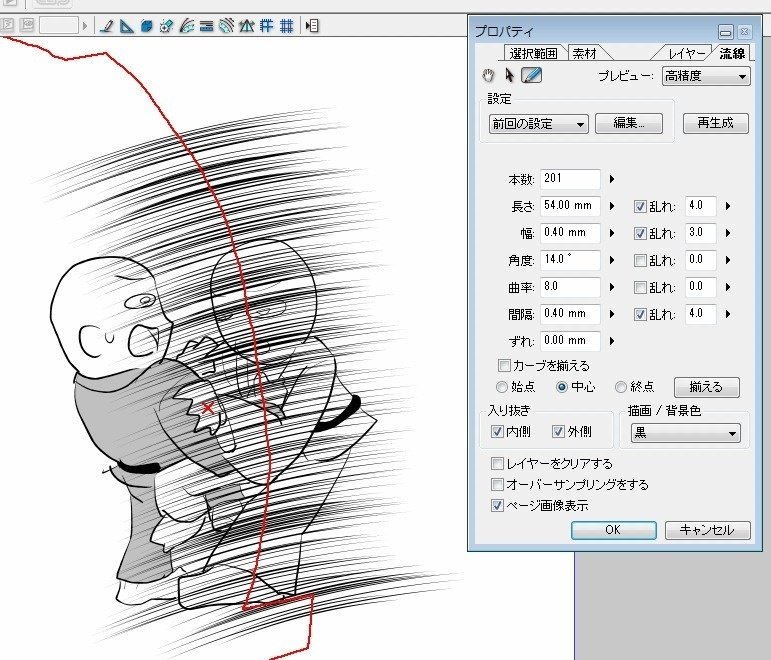Open the プレビュー 高精度 dropdown
Screen dimensions: 771x660
pos(706,77)
